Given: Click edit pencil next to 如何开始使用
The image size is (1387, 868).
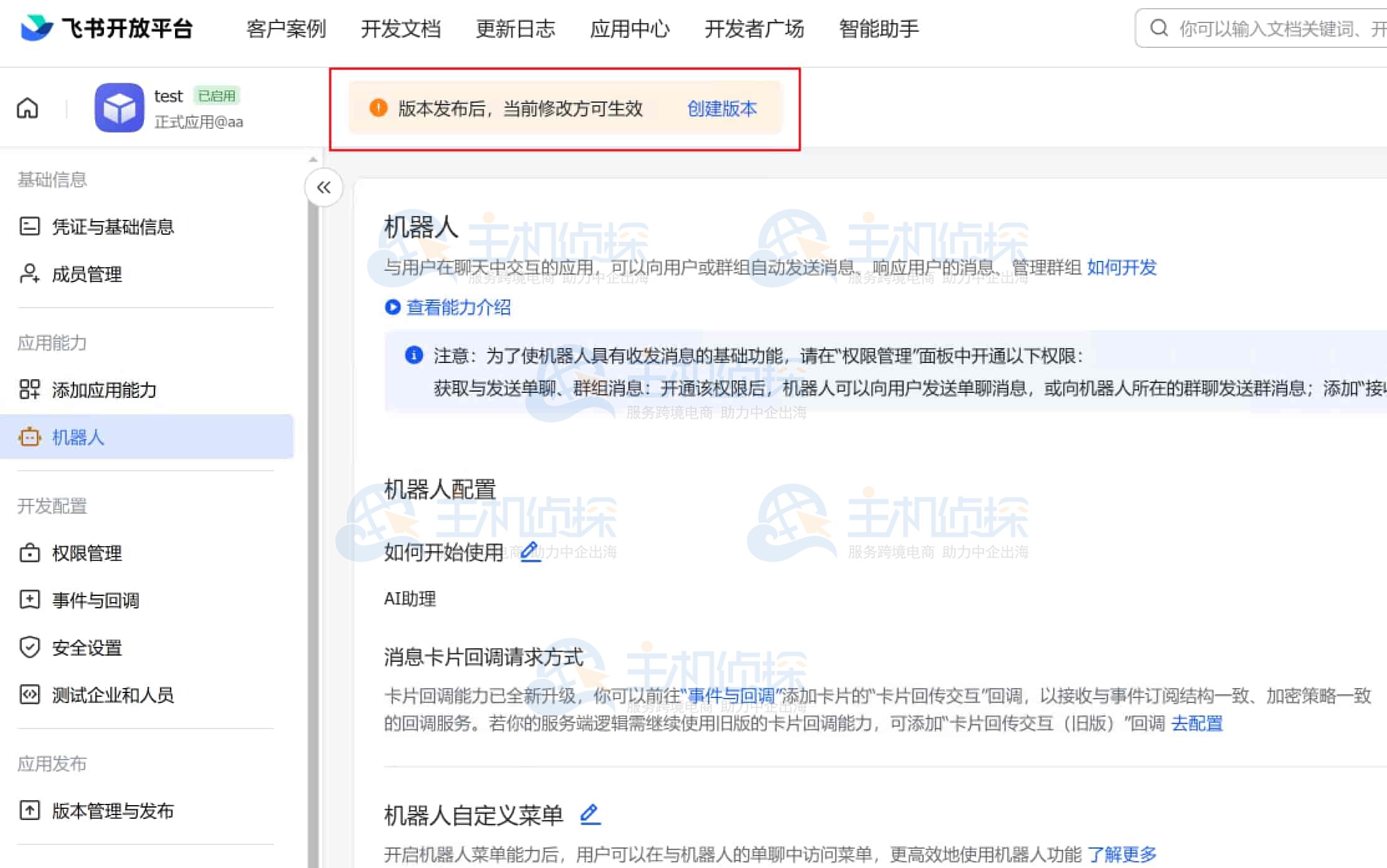Looking at the screenshot, I should pyautogui.click(x=530, y=552).
